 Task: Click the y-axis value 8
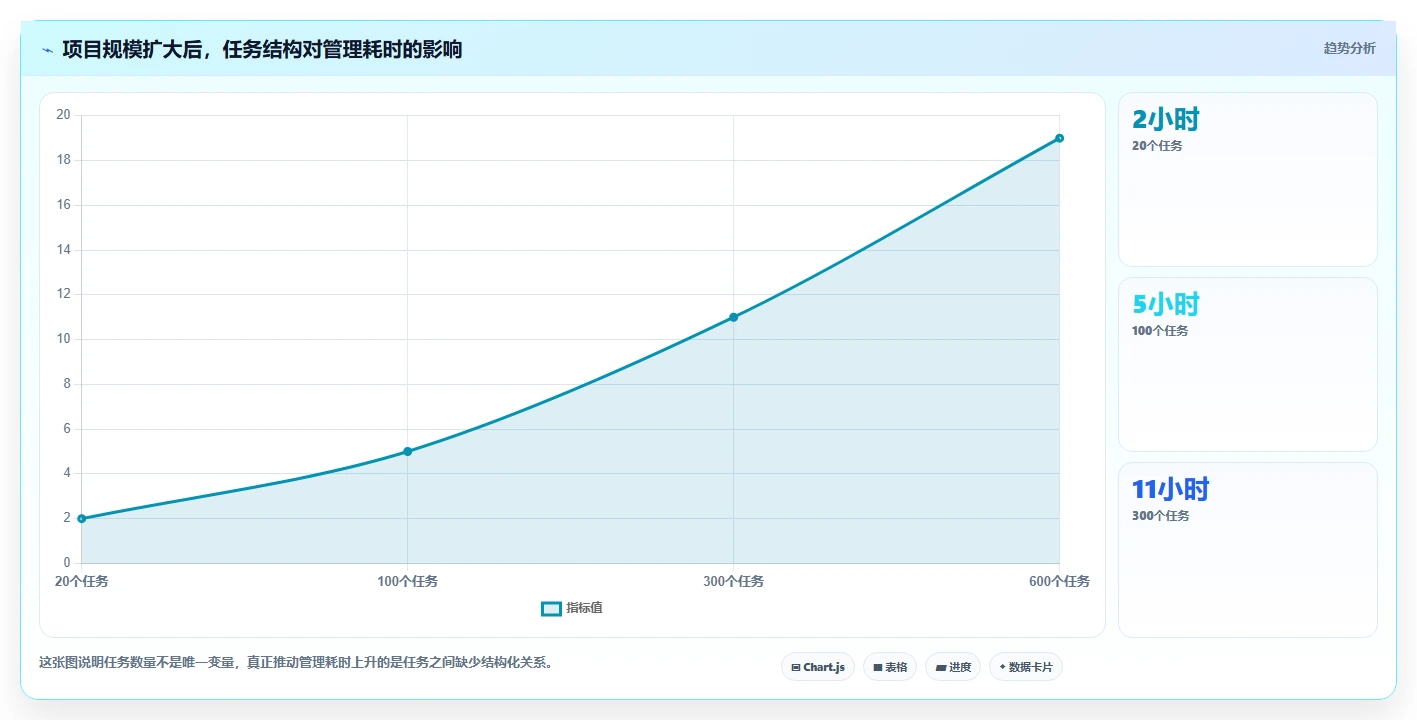pos(66,384)
